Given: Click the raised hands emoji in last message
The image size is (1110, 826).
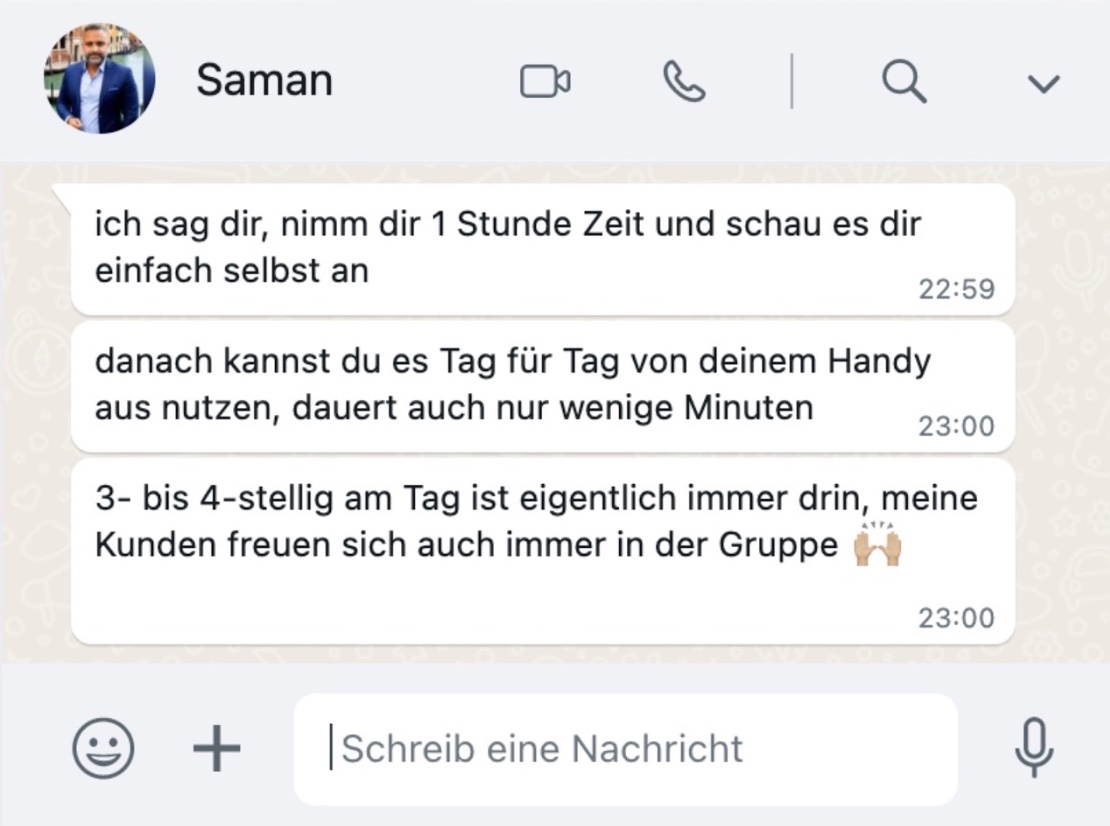Looking at the screenshot, I should [878, 545].
